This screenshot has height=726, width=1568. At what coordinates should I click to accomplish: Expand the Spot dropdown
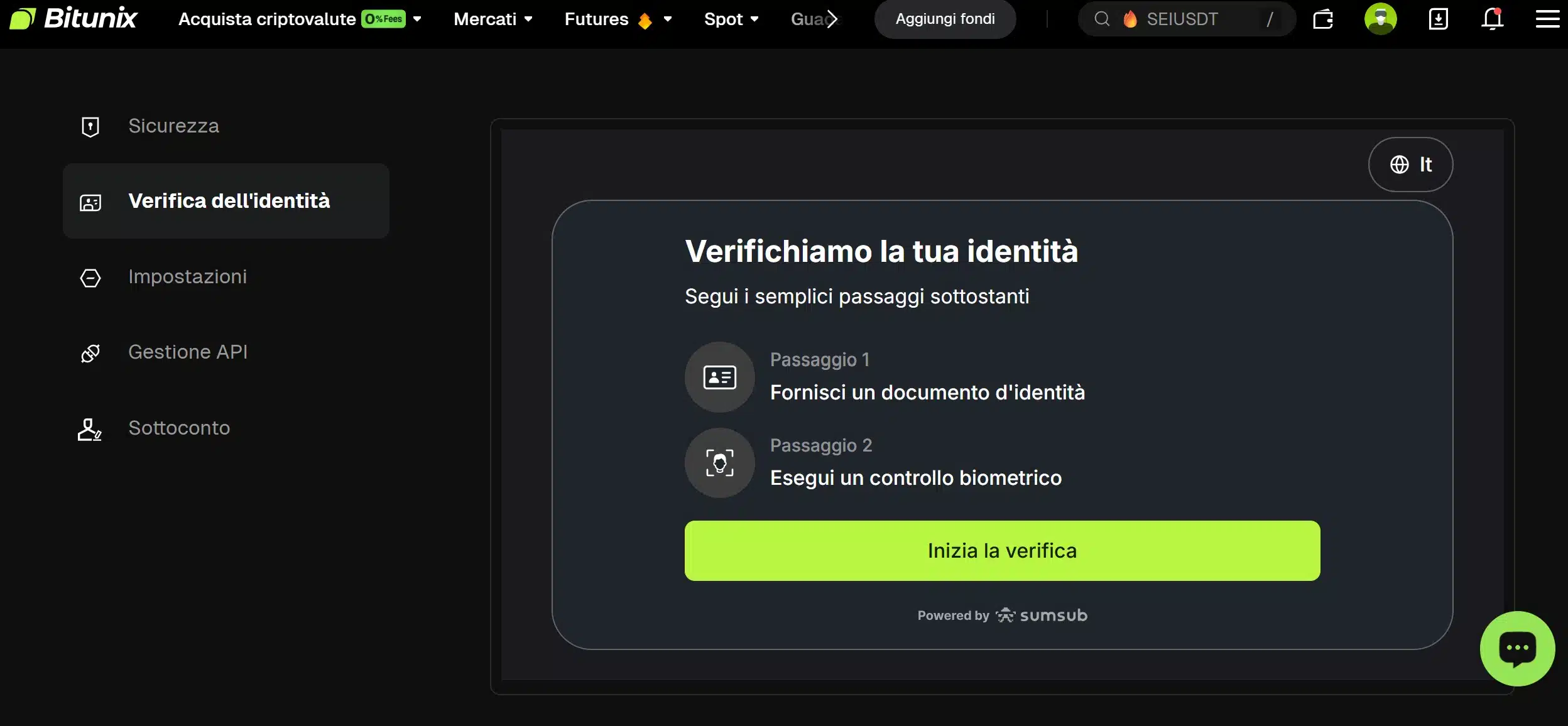[x=731, y=19]
